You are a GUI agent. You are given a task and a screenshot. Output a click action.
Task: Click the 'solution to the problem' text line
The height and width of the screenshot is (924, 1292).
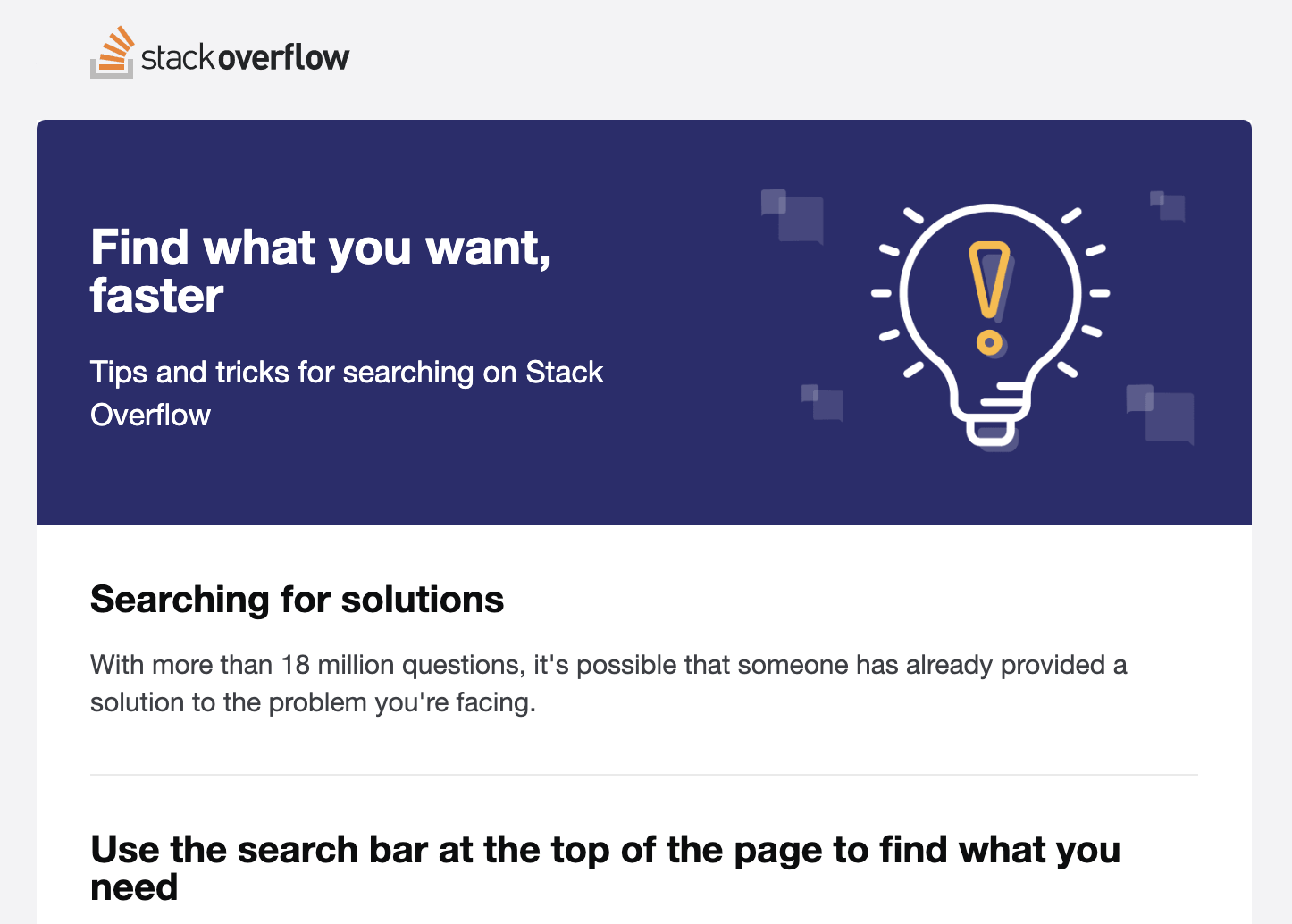(313, 702)
